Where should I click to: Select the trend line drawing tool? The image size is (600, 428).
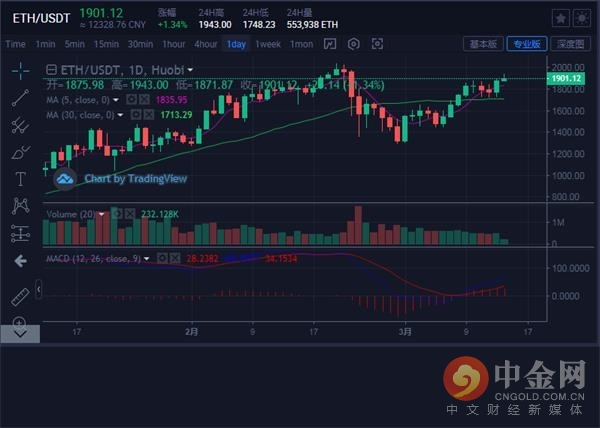point(20,98)
